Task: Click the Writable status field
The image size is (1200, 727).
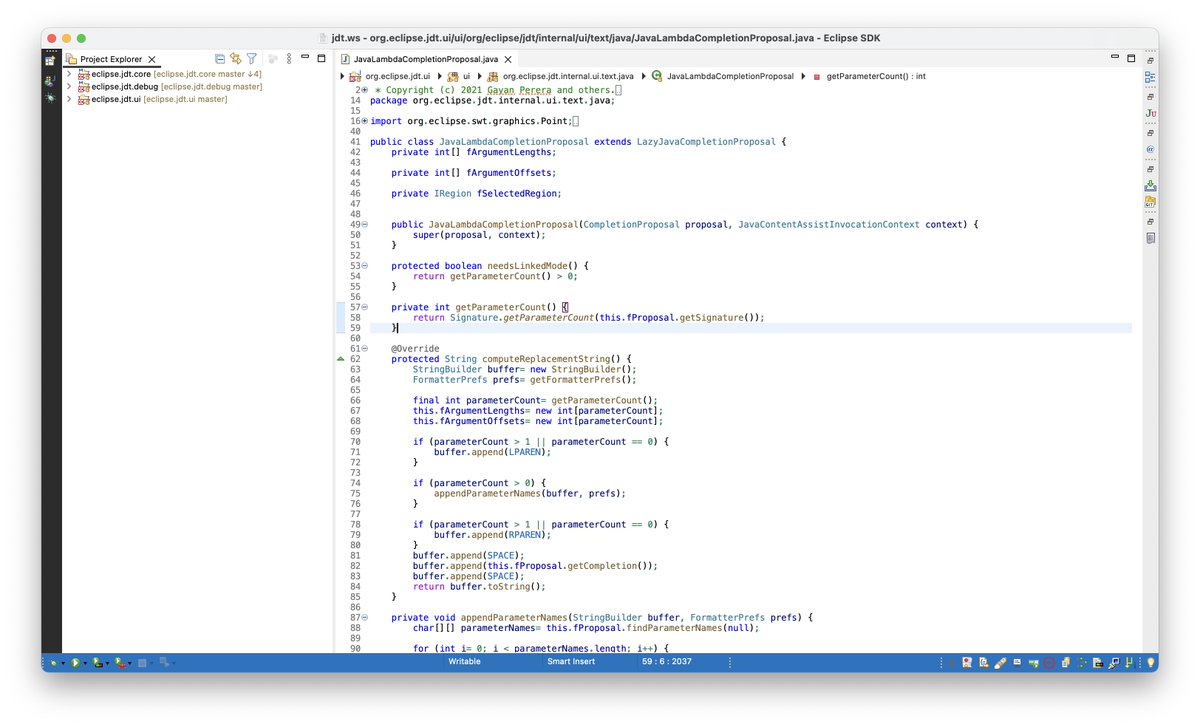Action: pos(464,661)
